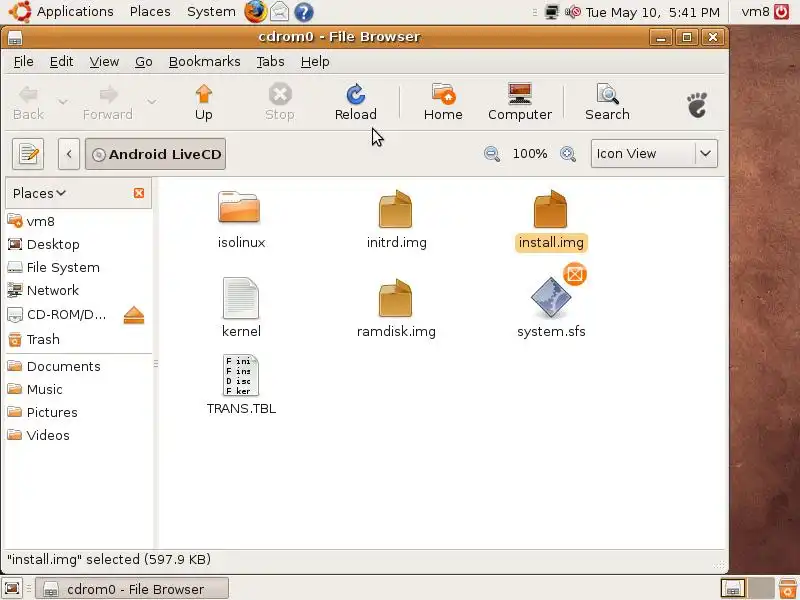
Task: Select the ramdisk.img package icon
Action: [395, 298]
